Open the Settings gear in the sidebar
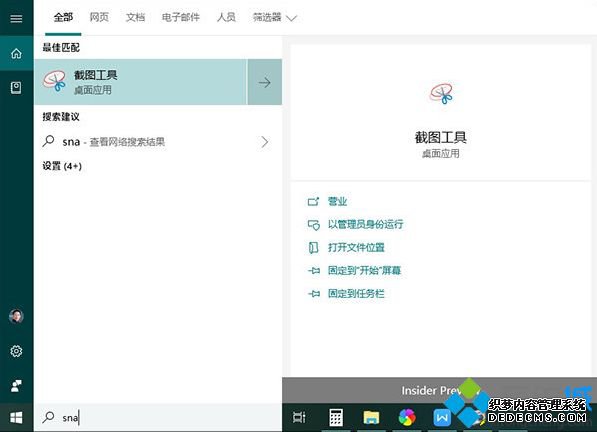597x432 pixels. (x=16, y=351)
